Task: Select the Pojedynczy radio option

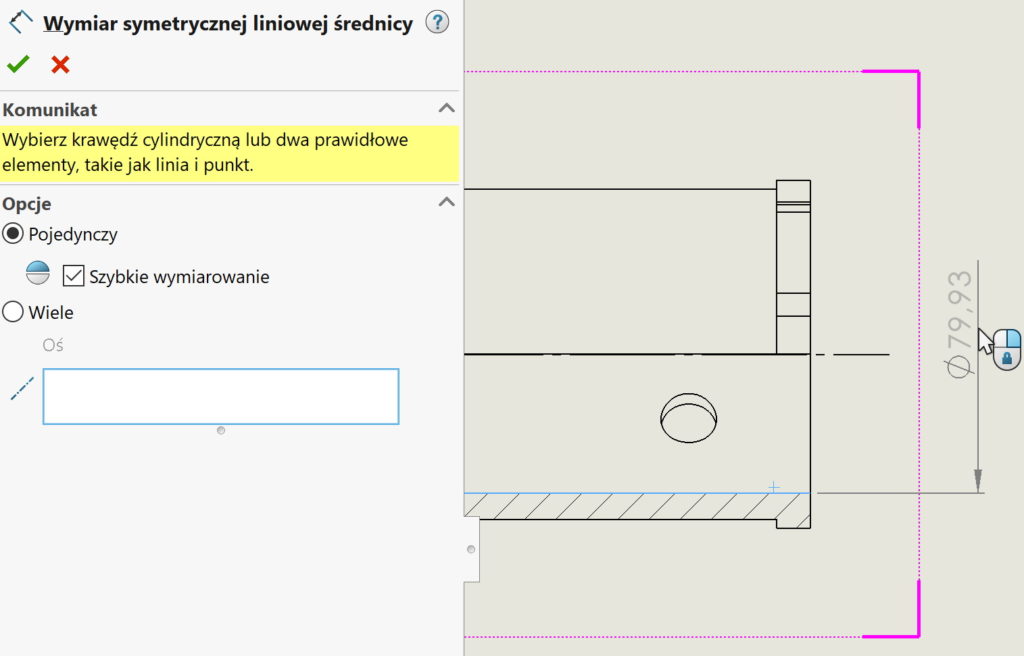Action: point(12,233)
